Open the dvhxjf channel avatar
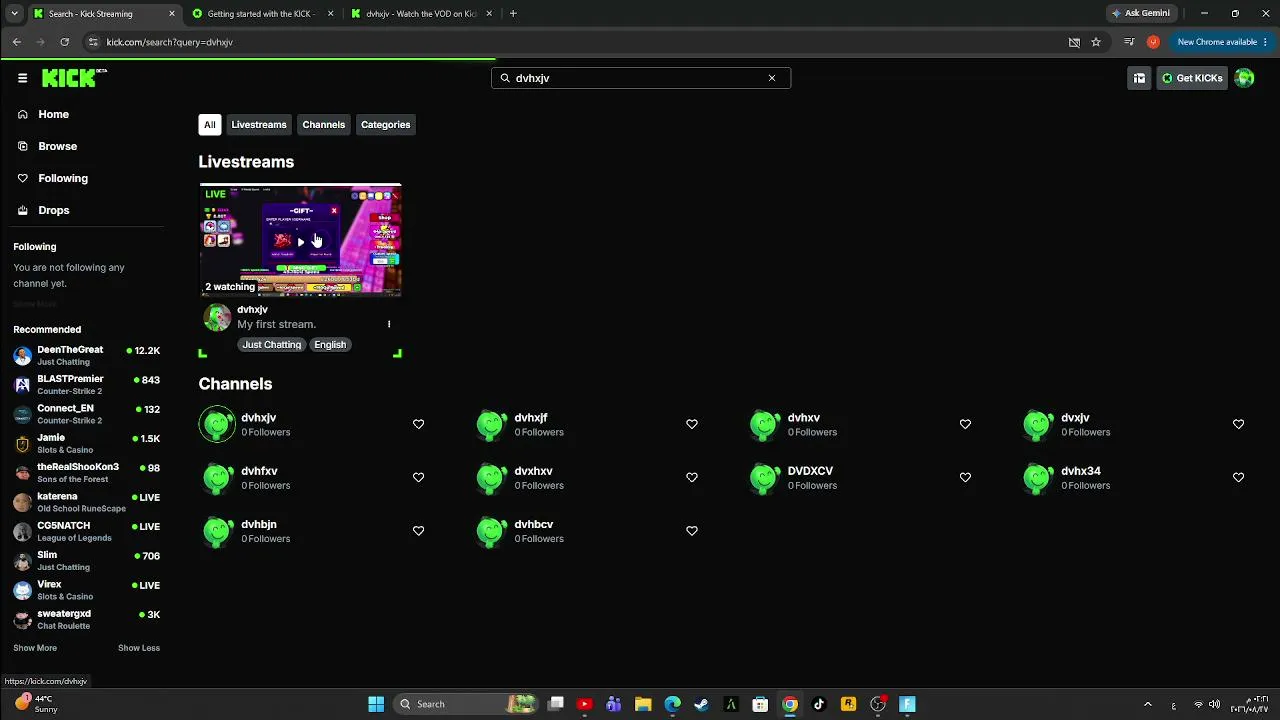The image size is (1280, 720). pyautogui.click(x=491, y=425)
